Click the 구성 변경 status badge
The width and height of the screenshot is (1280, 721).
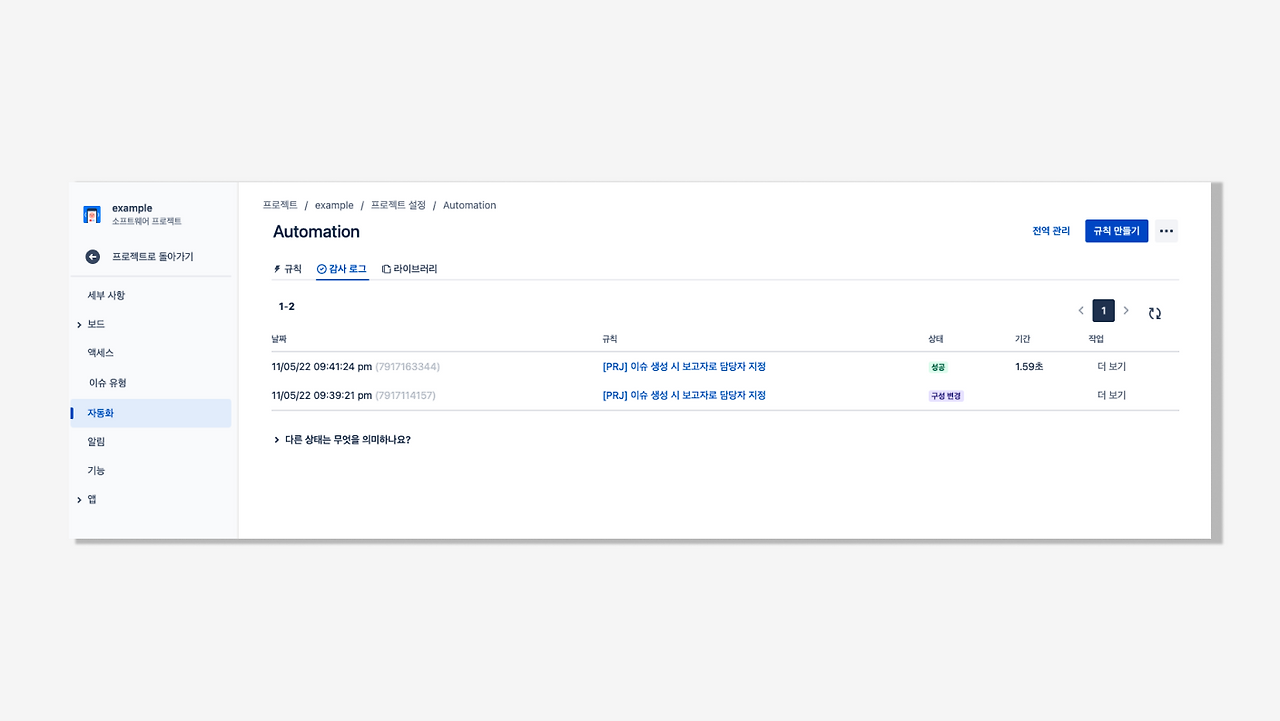pos(946,396)
